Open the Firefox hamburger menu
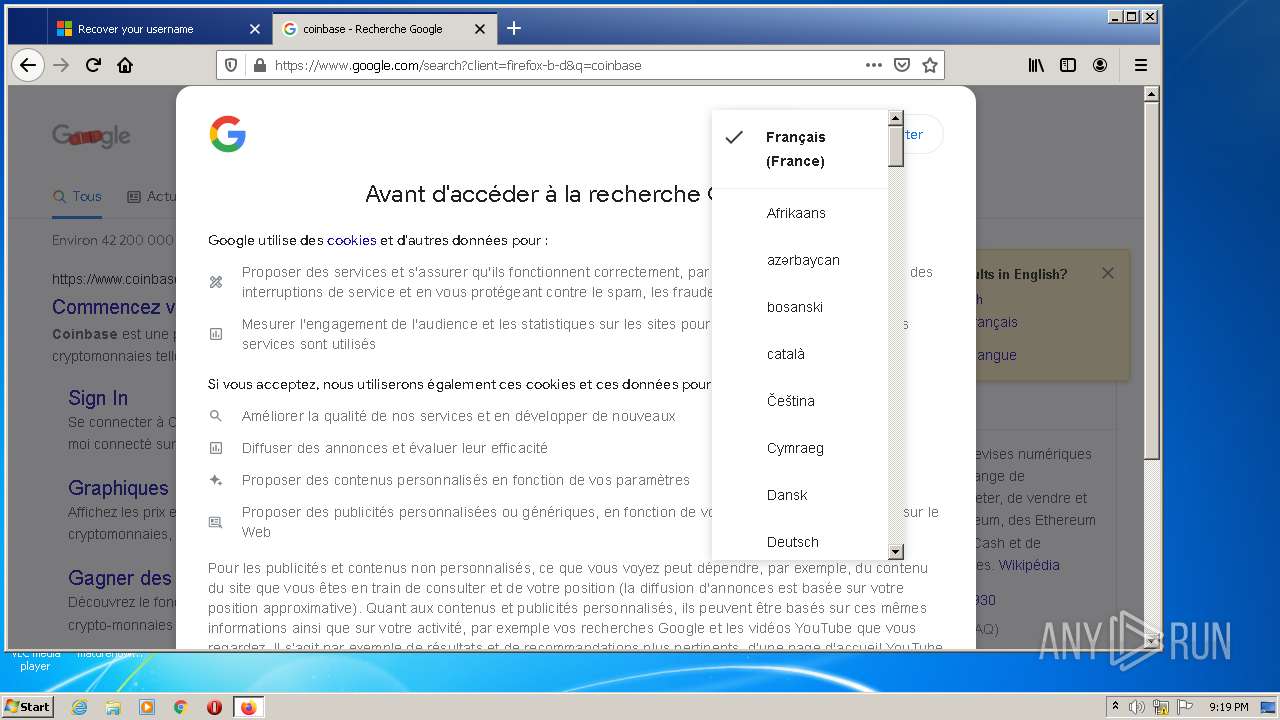The width and height of the screenshot is (1280, 720). tap(1140, 65)
